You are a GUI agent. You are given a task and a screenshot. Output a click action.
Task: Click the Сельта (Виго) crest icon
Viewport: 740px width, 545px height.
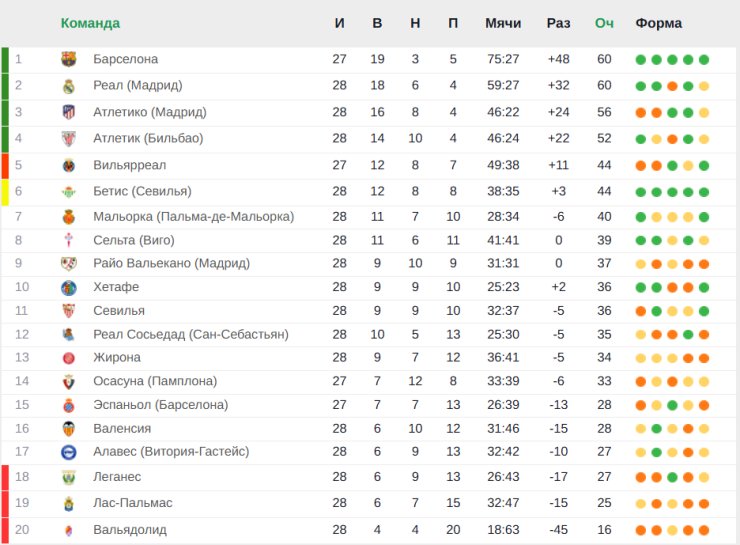pos(68,240)
